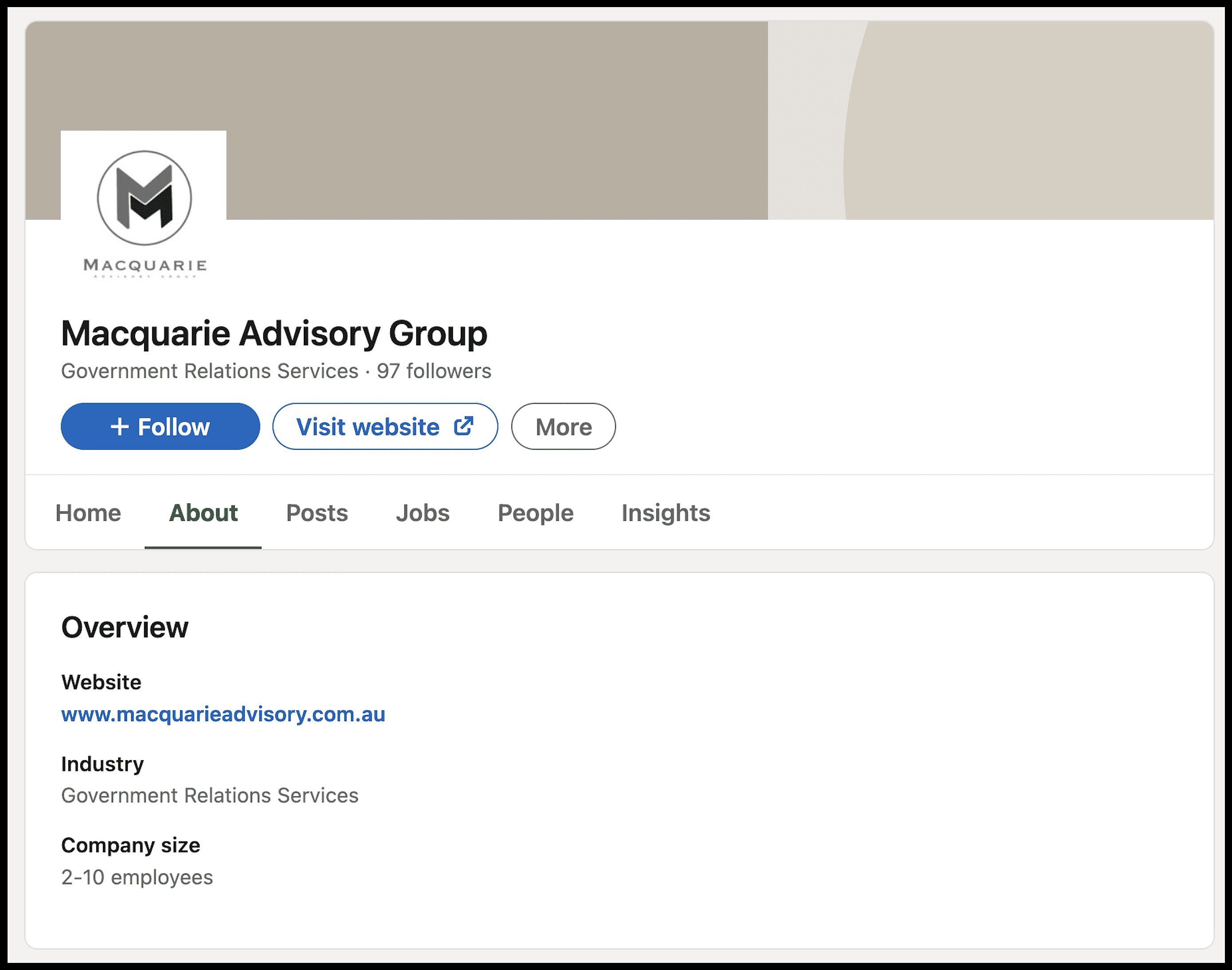This screenshot has height=970, width=1232.
Task: Click the Industry label in Overview
Action: (x=102, y=764)
